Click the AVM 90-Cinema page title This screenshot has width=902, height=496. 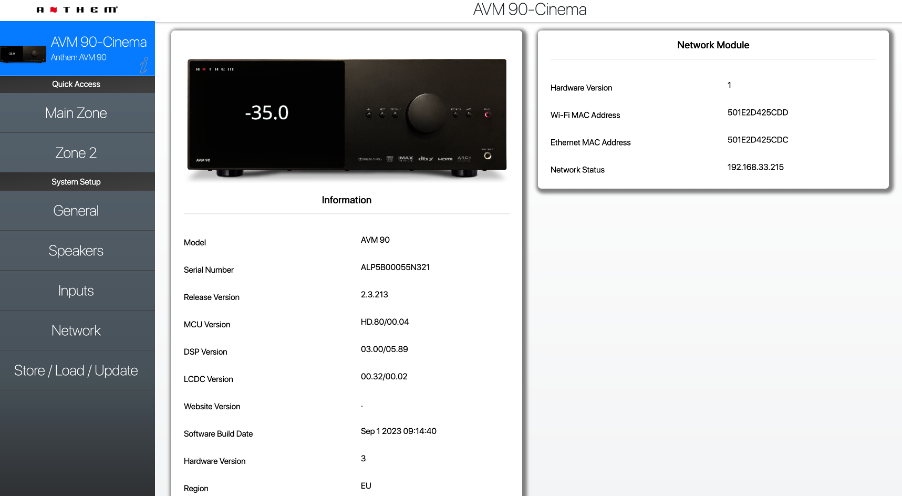[x=530, y=10]
